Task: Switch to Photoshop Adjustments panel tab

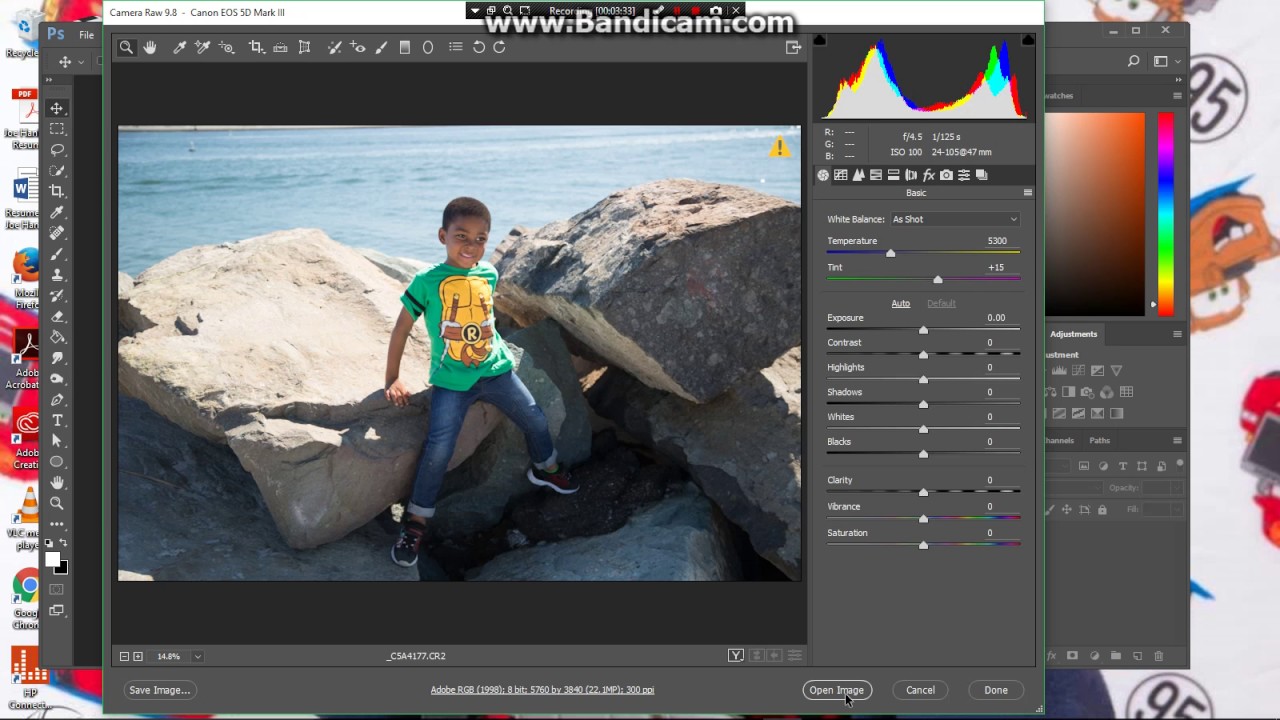Action: point(1073,334)
